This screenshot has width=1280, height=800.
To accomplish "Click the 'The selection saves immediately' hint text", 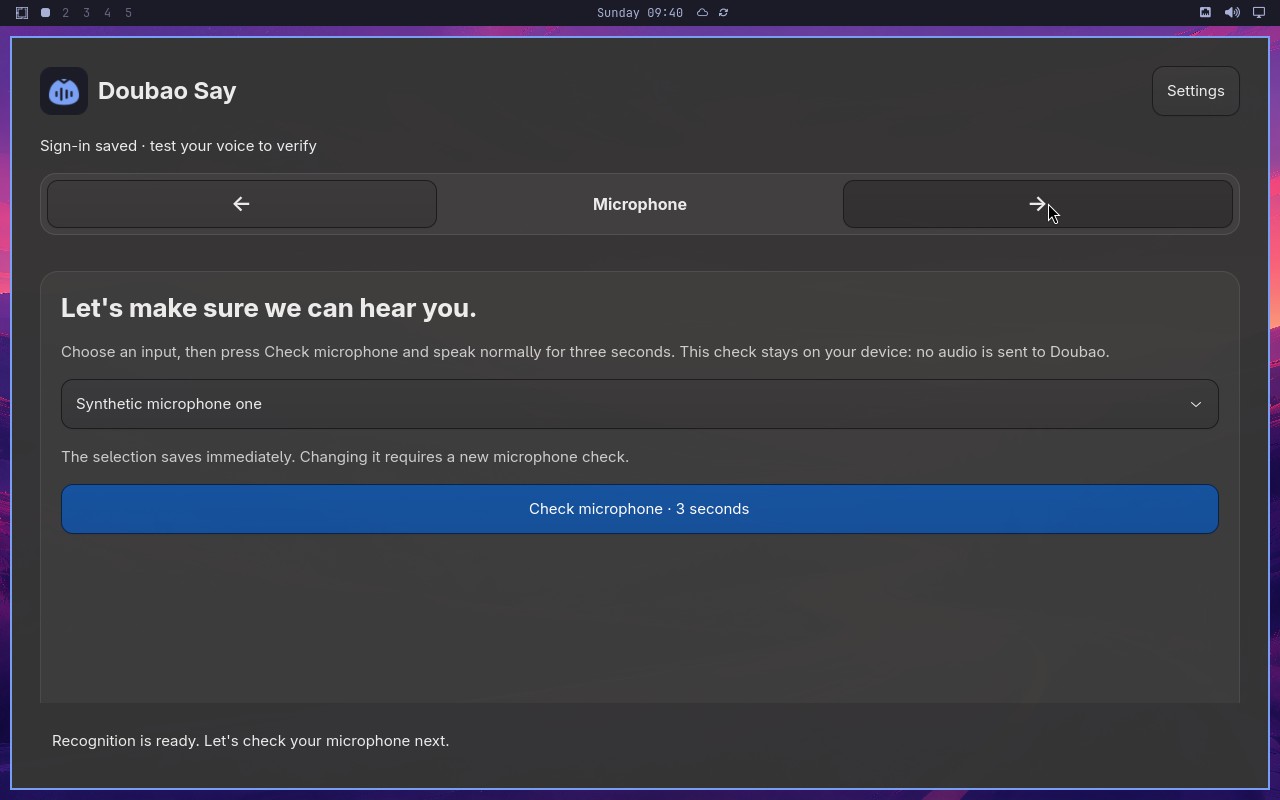I will click(345, 457).
